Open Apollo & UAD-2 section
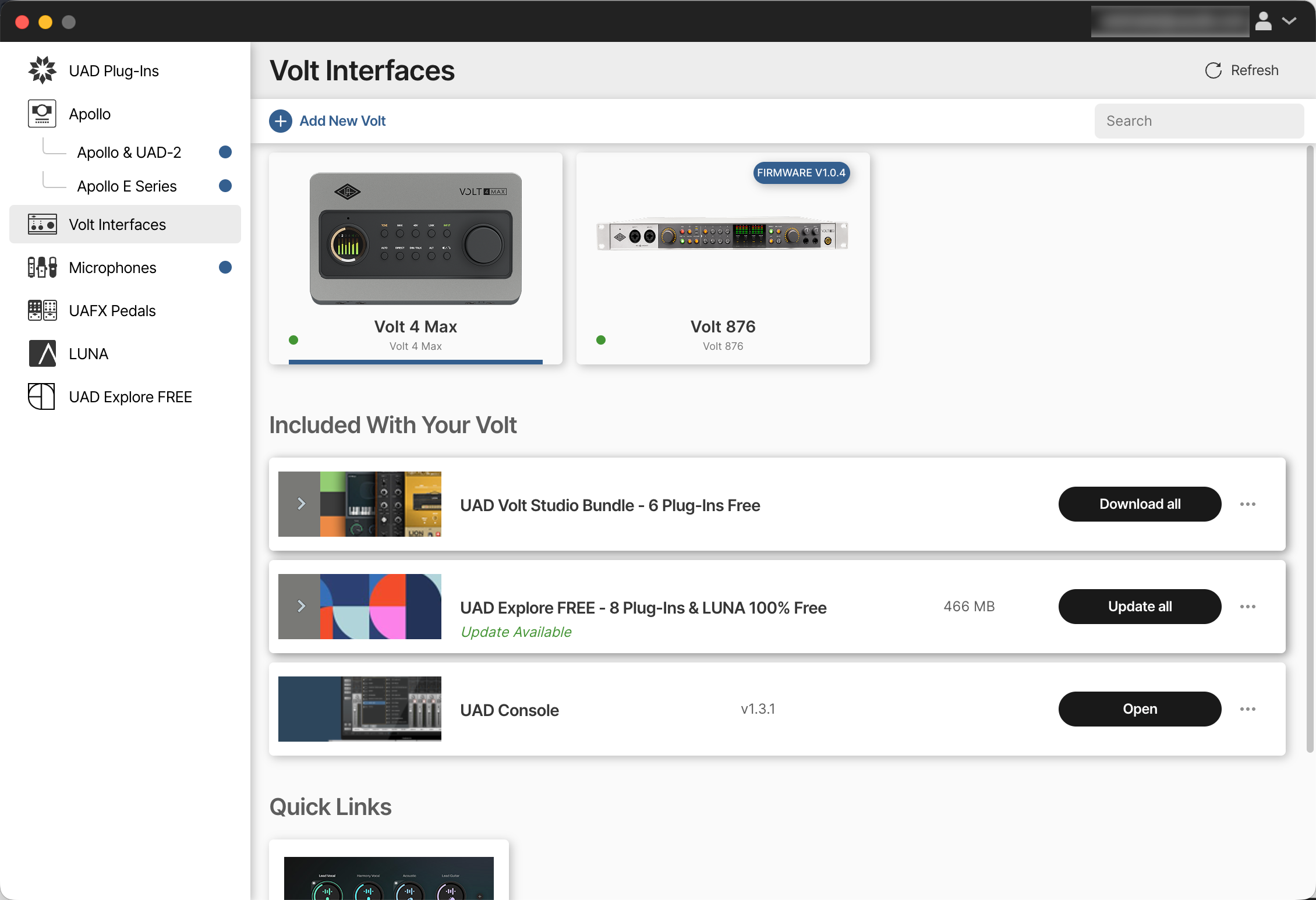Image resolution: width=1316 pixels, height=900 pixels. (x=129, y=153)
